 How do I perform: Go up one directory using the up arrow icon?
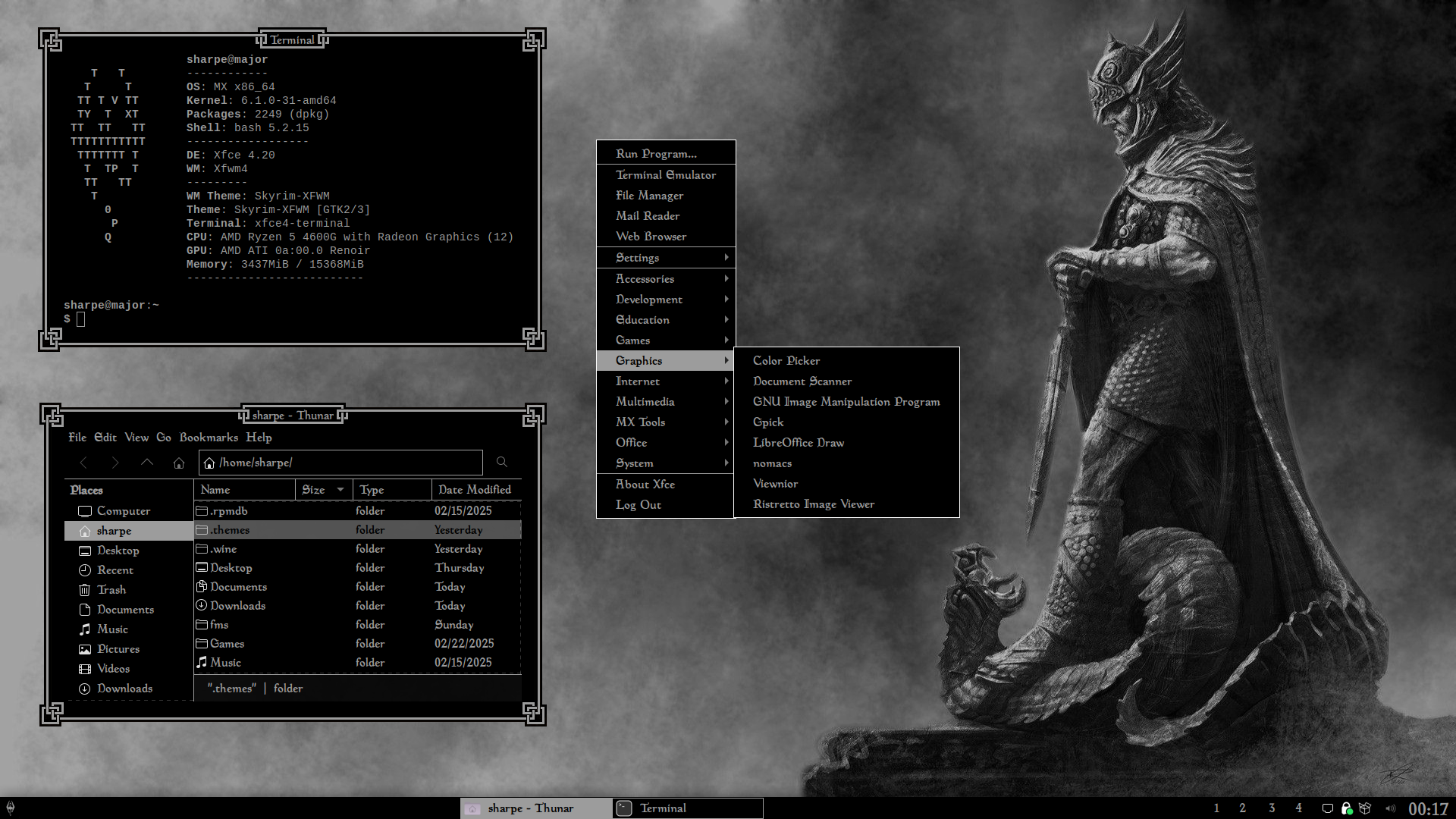[147, 463]
